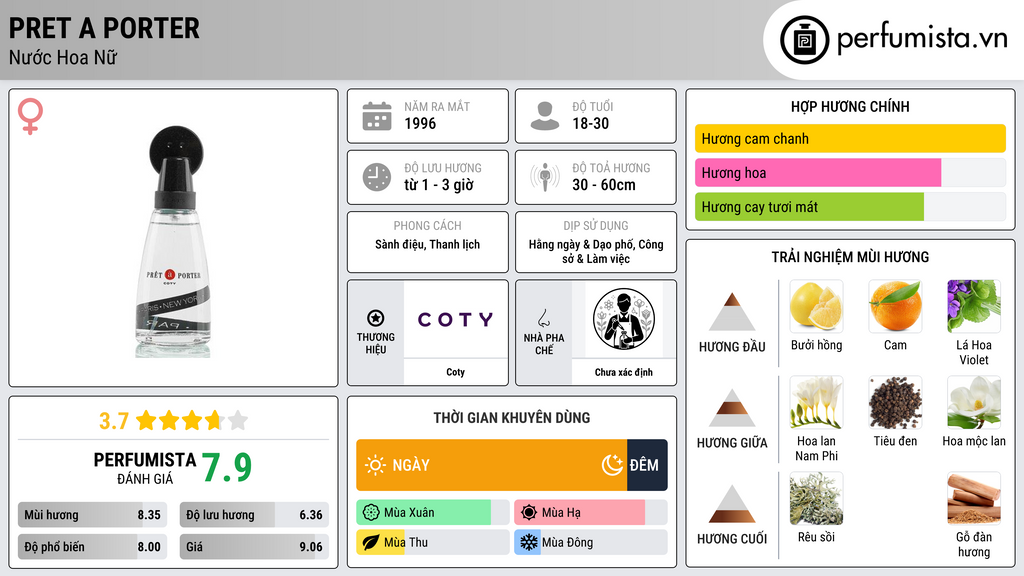The width and height of the screenshot is (1024, 576).
Task: Click the clock icon for Độ lưu hương
Action: [377, 177]
